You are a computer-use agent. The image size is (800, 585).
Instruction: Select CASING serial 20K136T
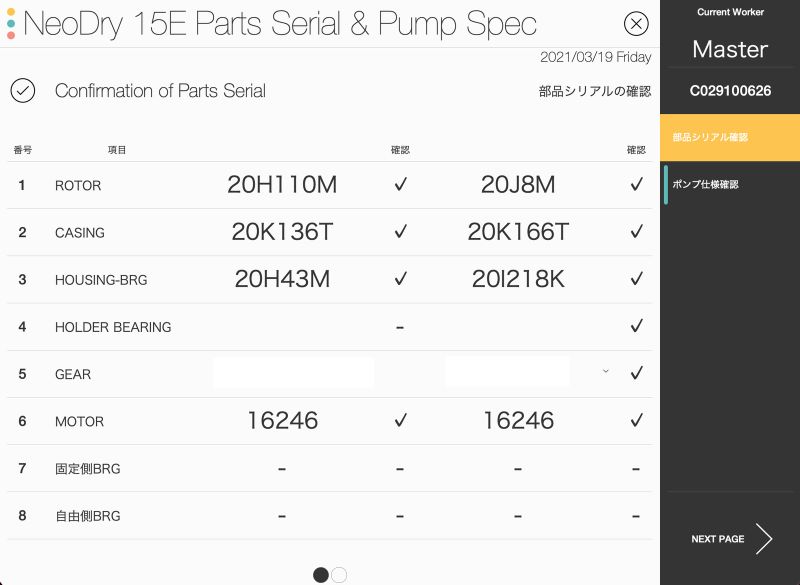pos(282,232)
